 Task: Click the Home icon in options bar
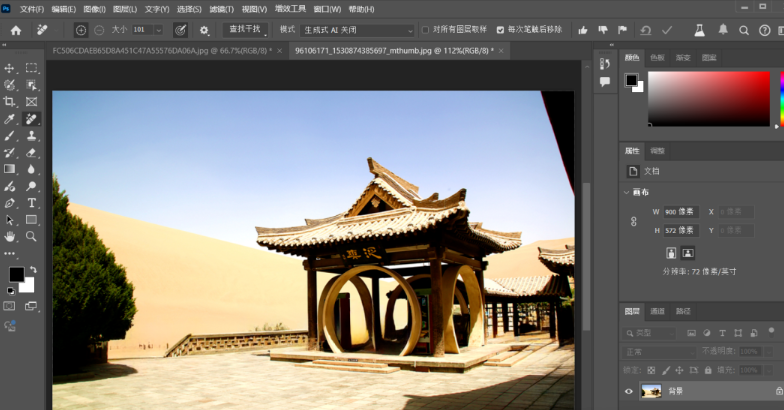pyautogui.click(x=15, y=30)
